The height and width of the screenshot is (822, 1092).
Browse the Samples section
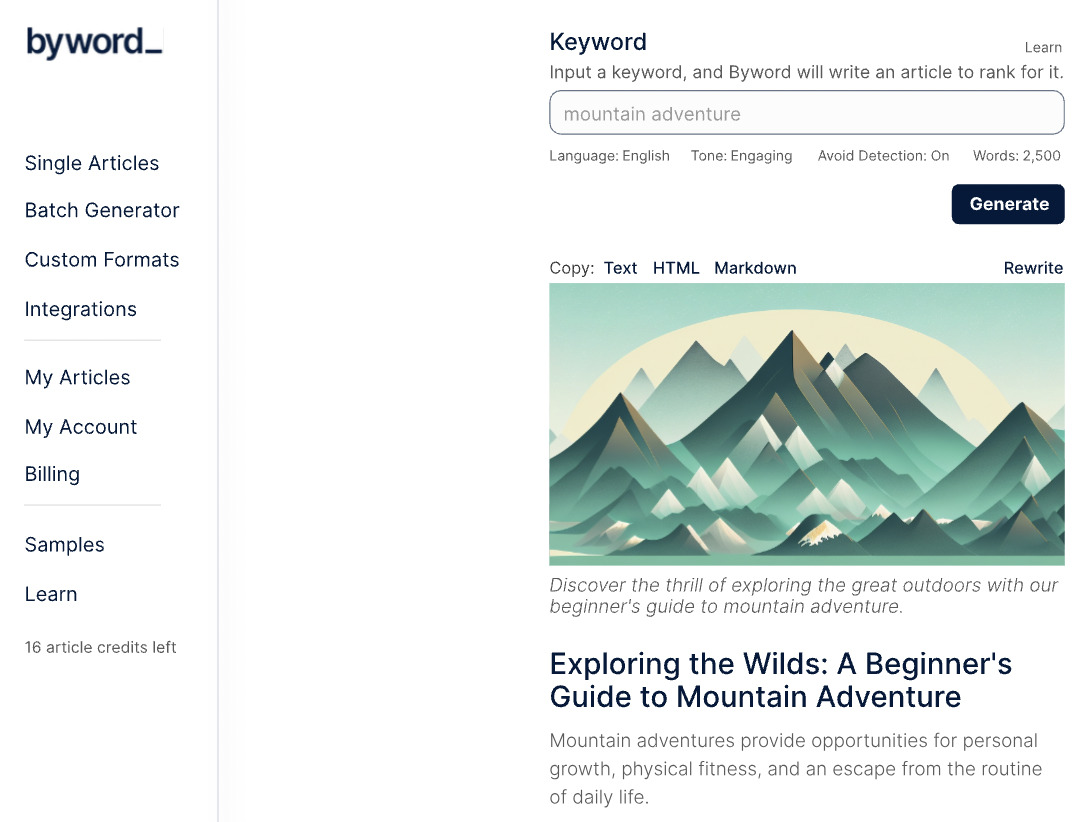coord(64,544)
